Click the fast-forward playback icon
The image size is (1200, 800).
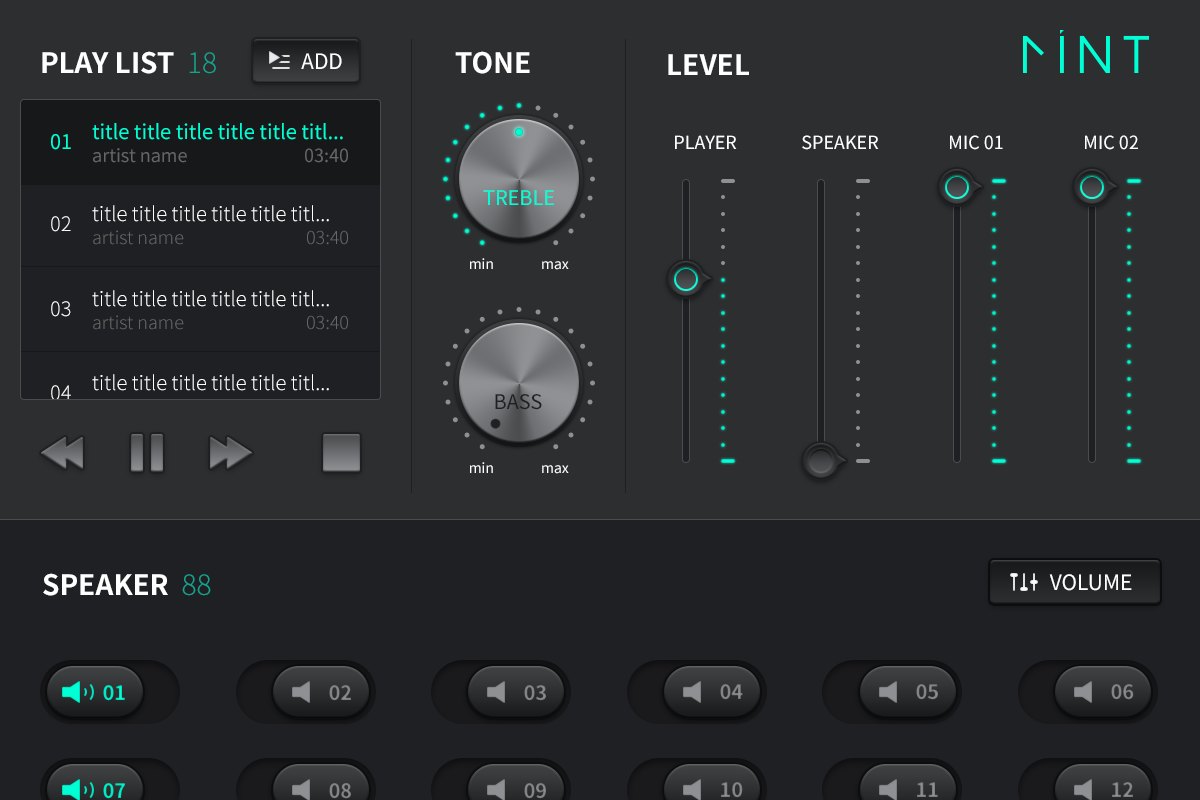pyautogui.click(x=231, y=453)
